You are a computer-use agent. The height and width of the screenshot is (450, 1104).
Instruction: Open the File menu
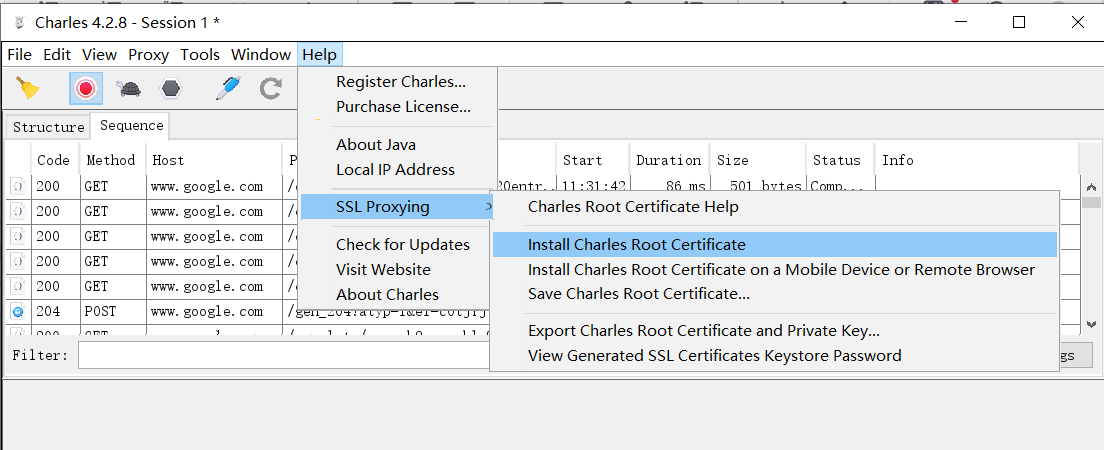point(19,54)
